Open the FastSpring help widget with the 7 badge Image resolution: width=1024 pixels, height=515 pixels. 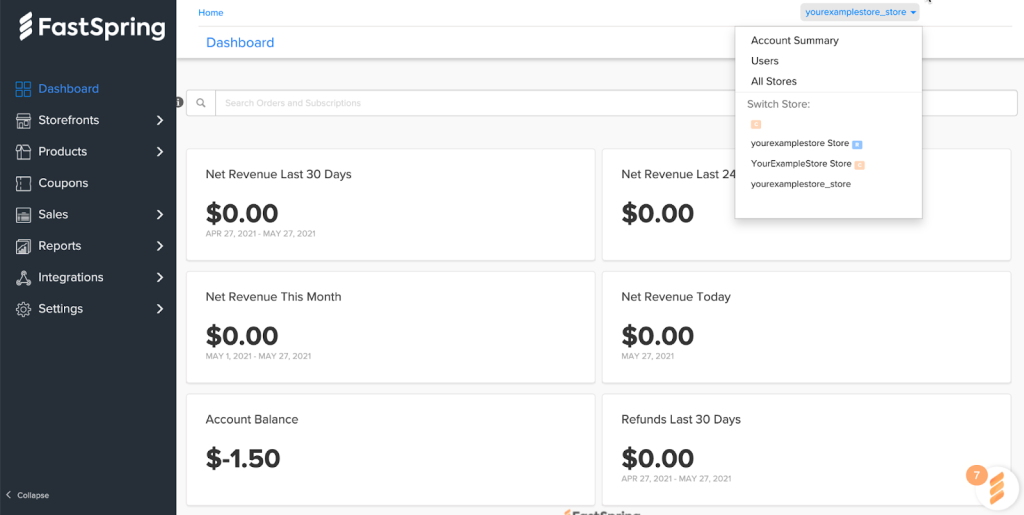pos(997,487)
